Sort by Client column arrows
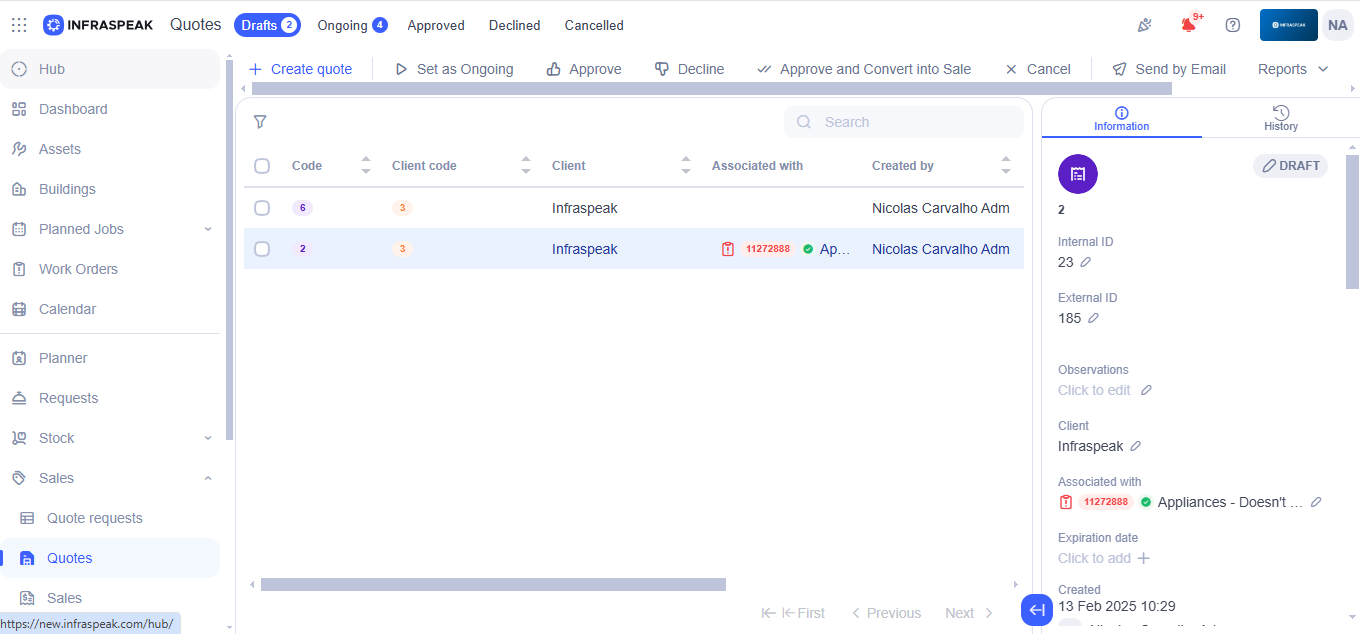The image size is (1360, 634). 686,165
